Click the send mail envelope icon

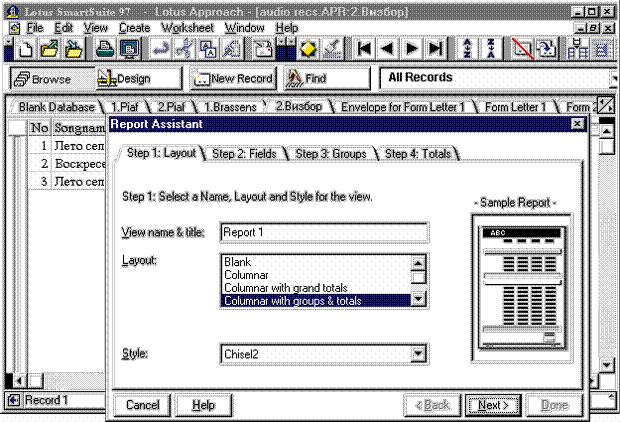point(263,49)
